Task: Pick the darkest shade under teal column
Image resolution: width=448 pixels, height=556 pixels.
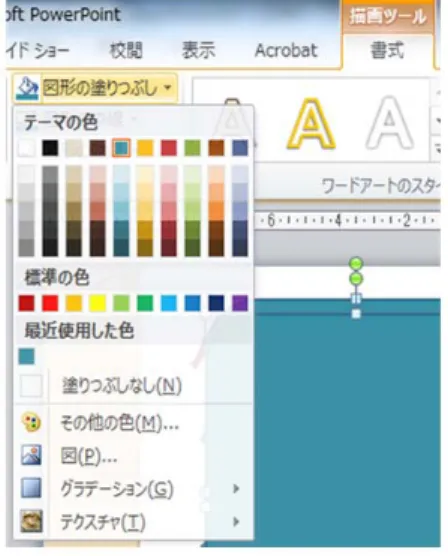Action: pos(121,248)
